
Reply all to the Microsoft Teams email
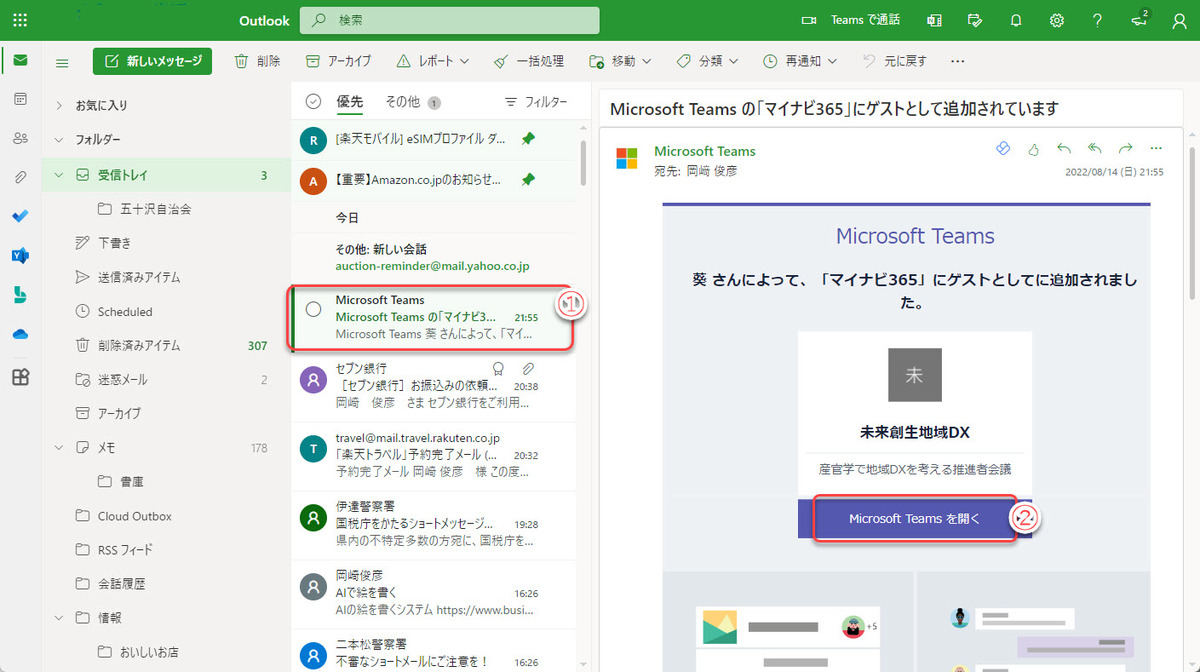[x=1095, y=149]
